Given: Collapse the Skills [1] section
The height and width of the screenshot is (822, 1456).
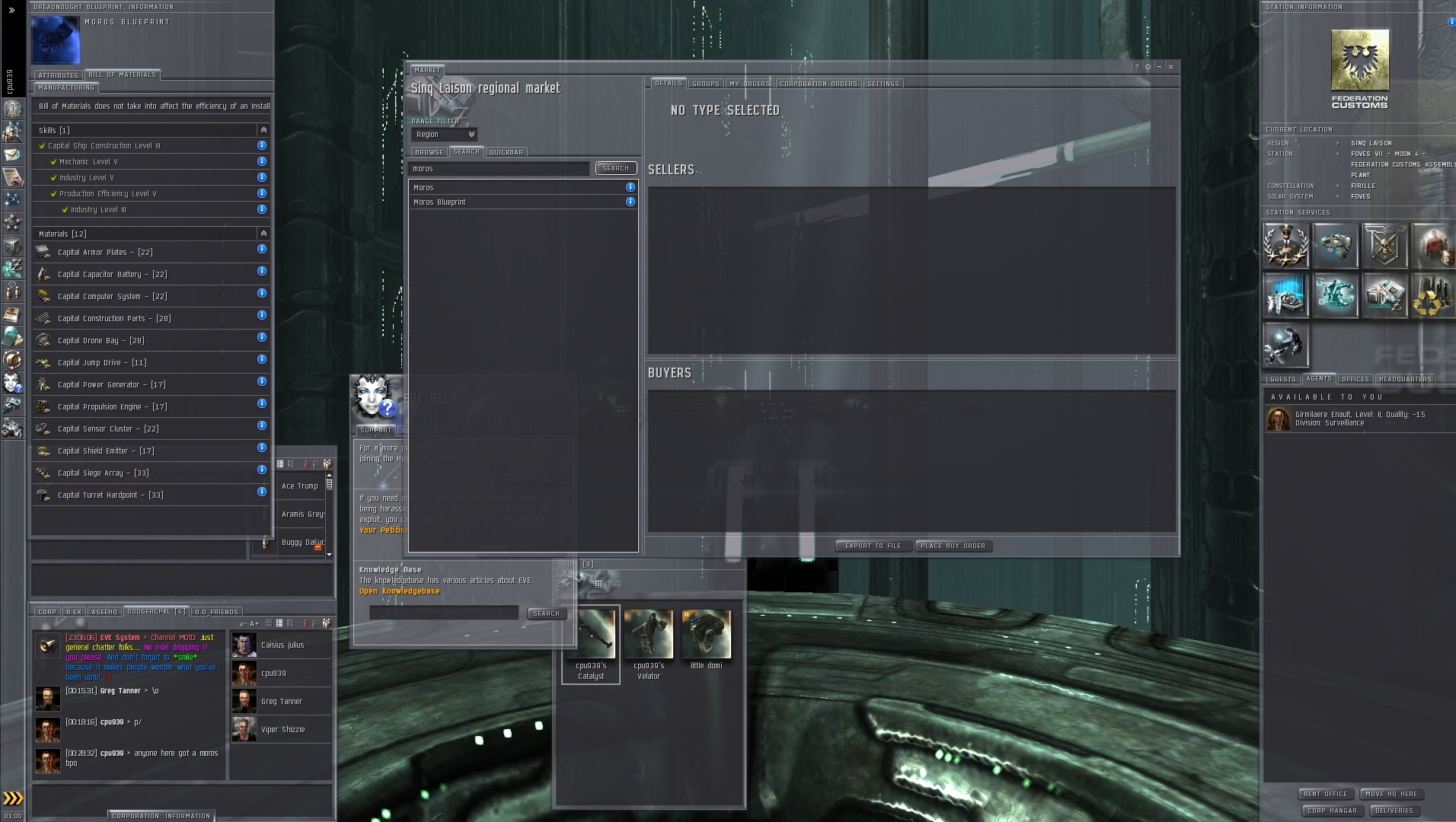Looking at the screenshot, I should click(x=263, y=130).
